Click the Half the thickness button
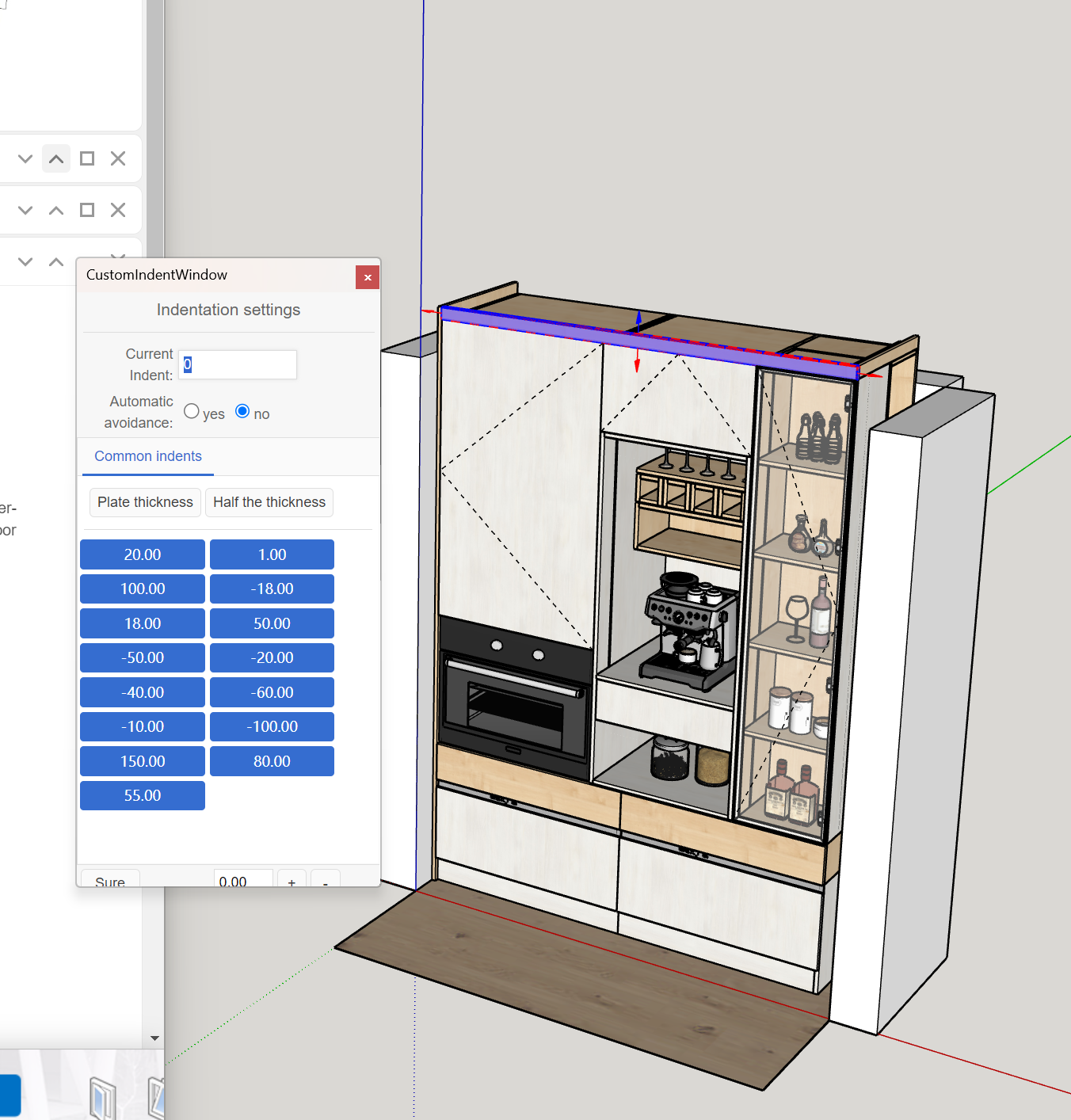1071x1120 pixels. 269,502
